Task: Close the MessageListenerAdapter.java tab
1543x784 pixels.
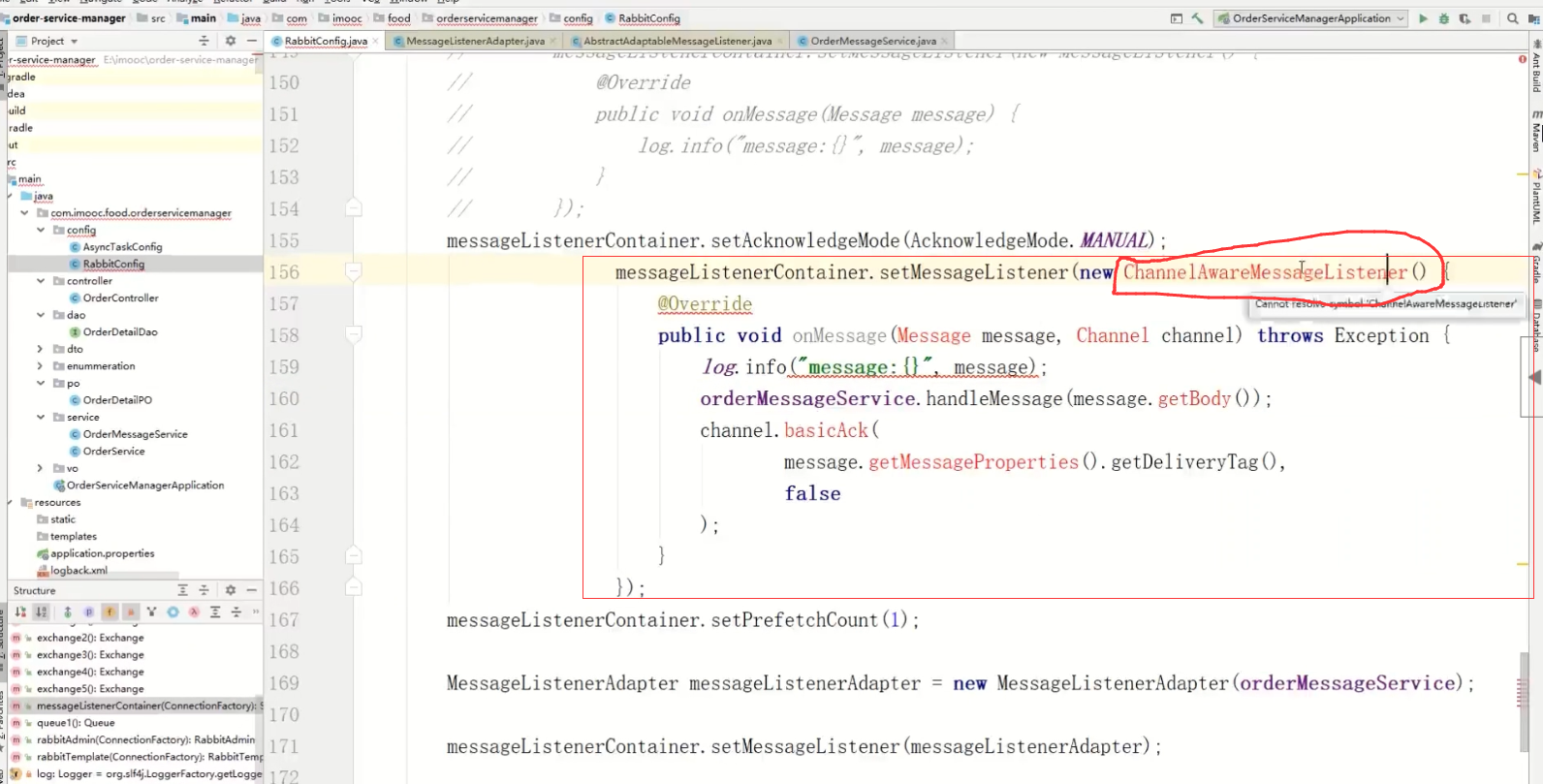Action: 553,41
